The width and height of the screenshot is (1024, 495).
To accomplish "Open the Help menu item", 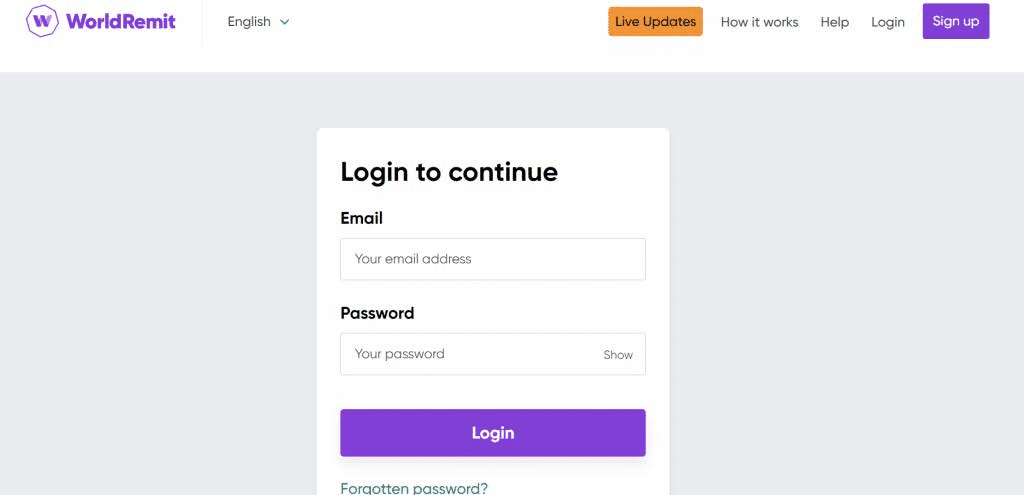I will coord(835,22).
